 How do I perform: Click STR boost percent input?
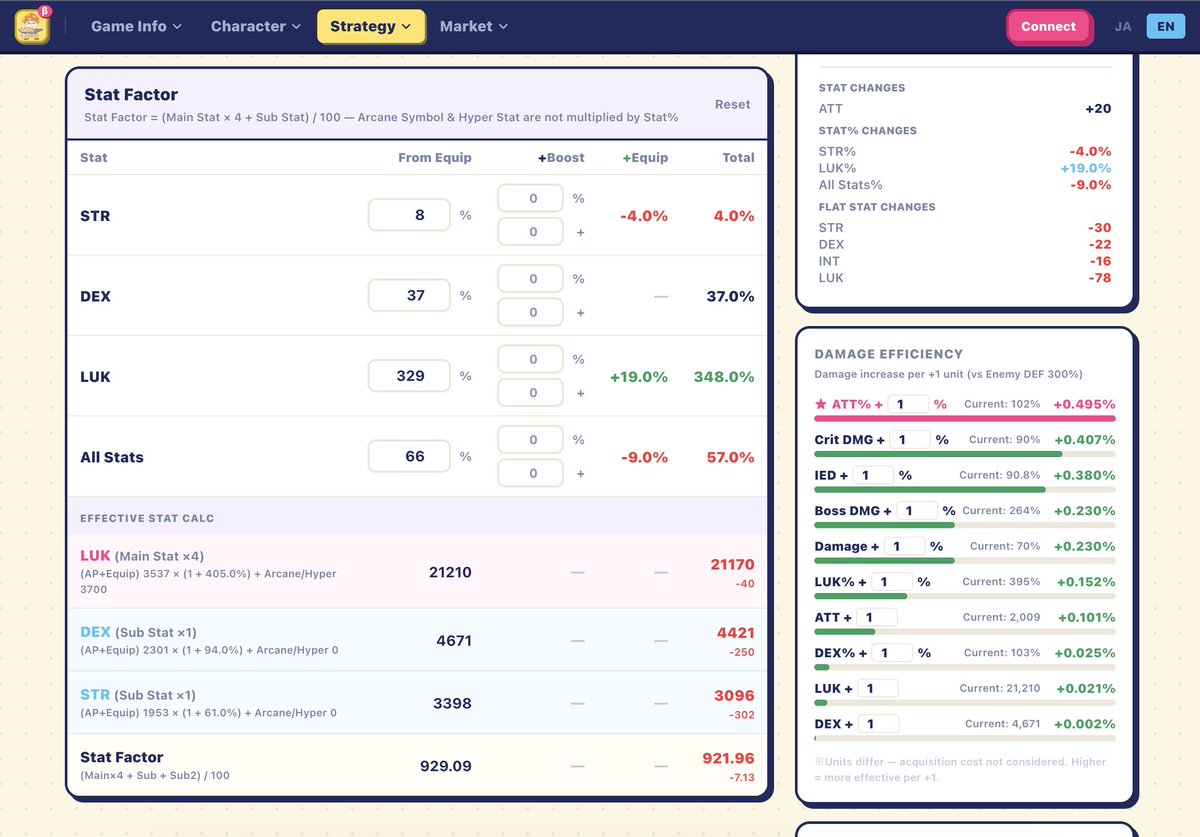tap(530, 198)
